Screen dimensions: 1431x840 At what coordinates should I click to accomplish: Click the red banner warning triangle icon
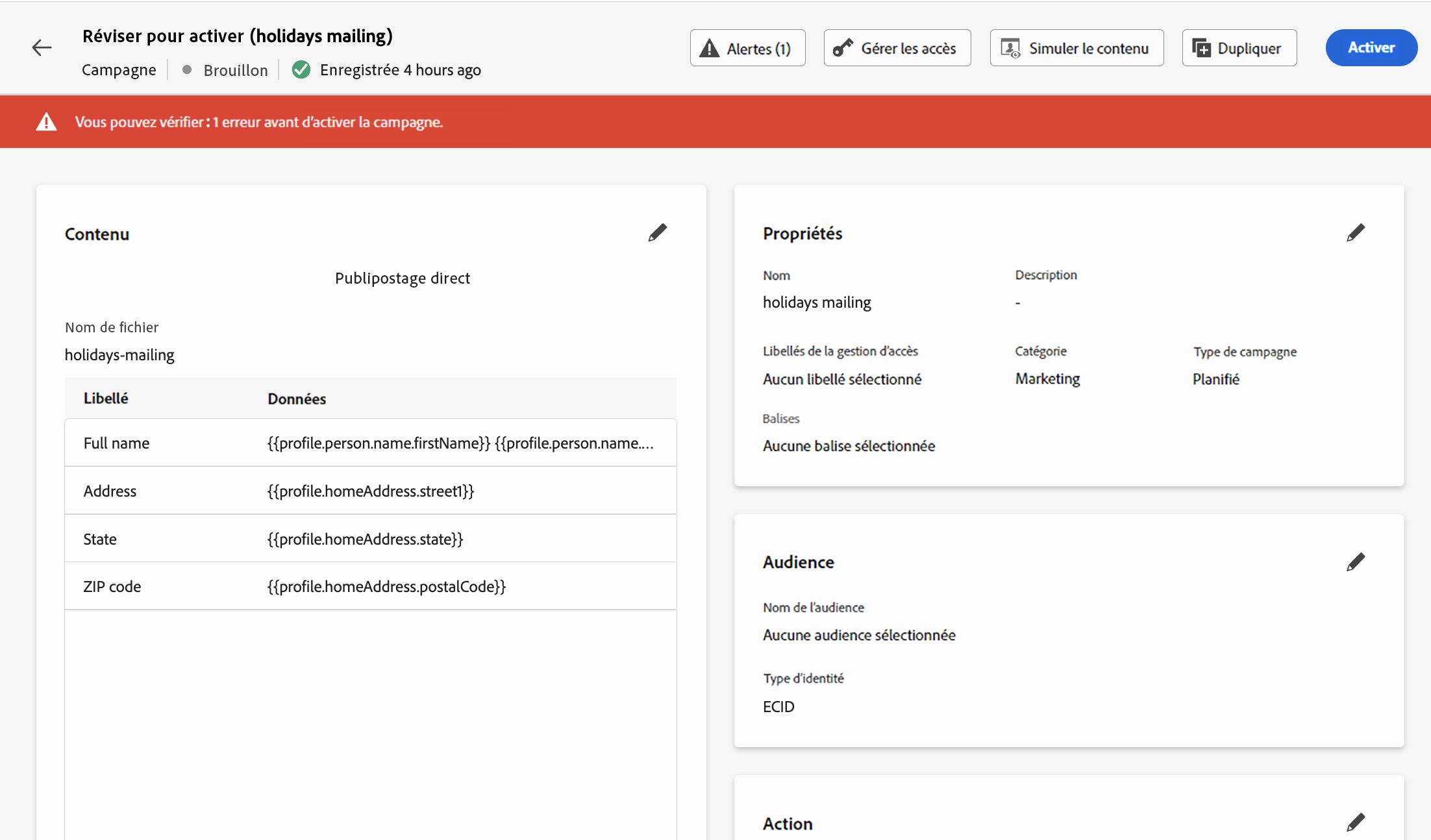coord(46,122)
